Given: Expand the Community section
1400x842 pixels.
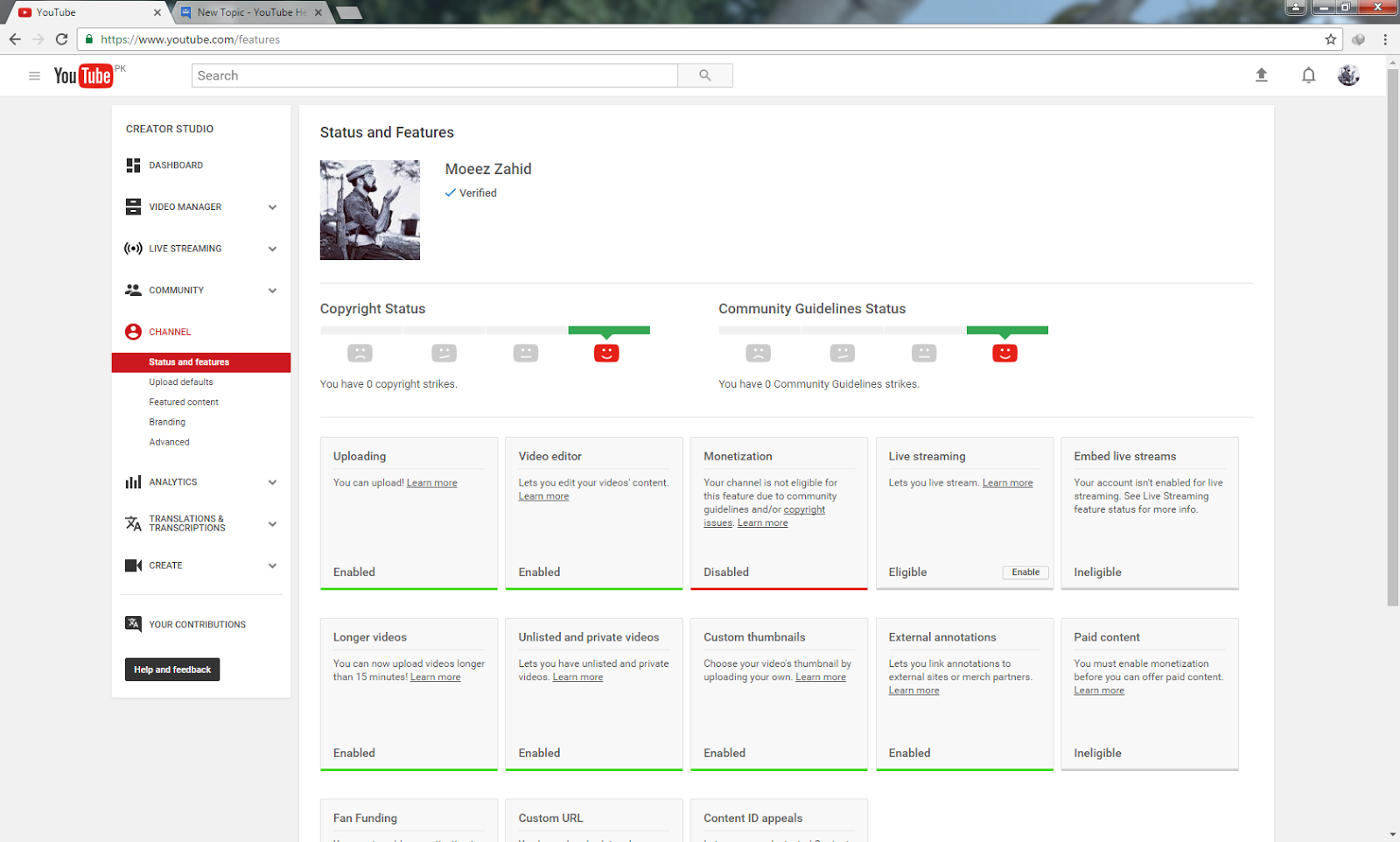Looking at the screenshot, I should coord(272,291).
